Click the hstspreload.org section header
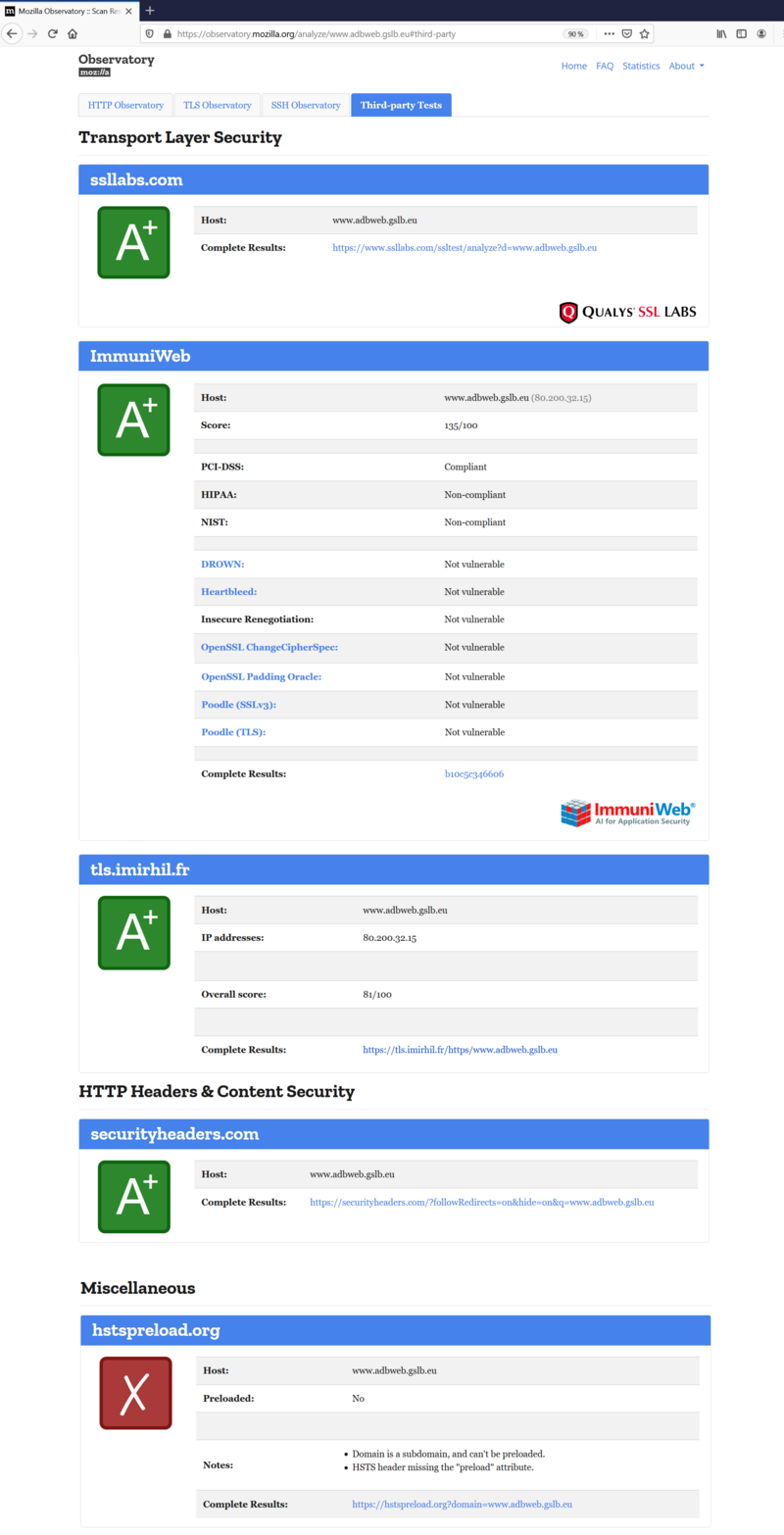The width and height of the screenshot is (784, 1535). click(395, 1330)
